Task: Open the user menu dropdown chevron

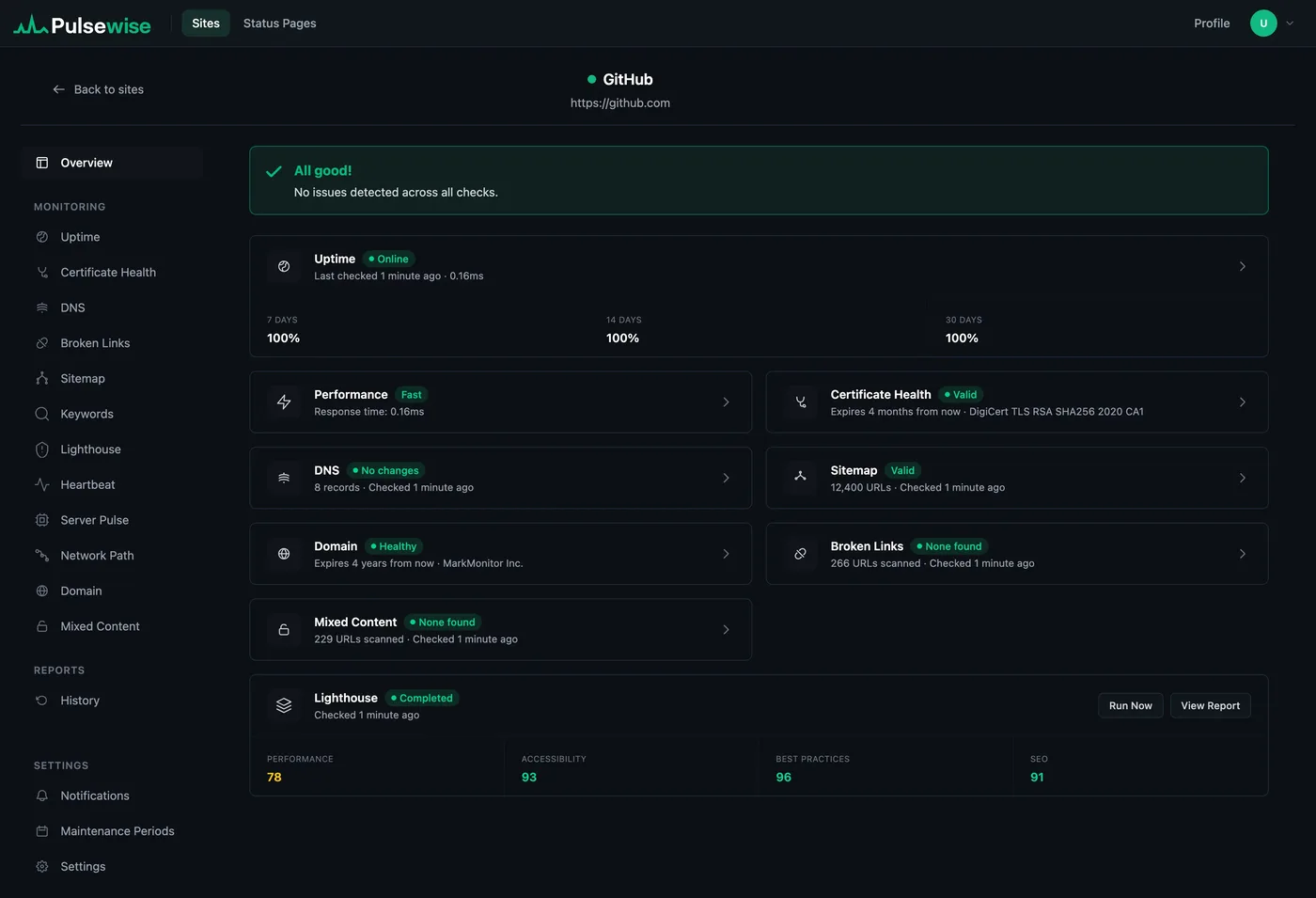Action: coord(1290,24)
